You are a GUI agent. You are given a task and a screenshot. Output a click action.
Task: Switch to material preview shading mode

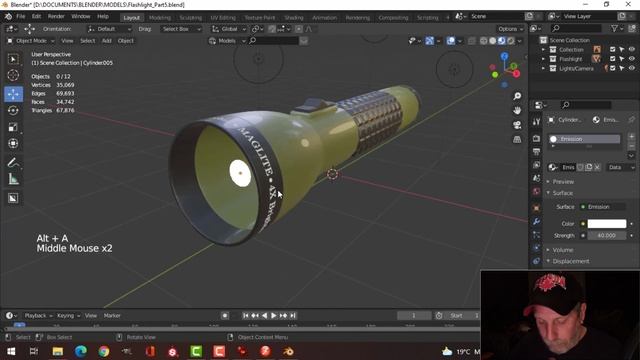[x=502, y=41]
